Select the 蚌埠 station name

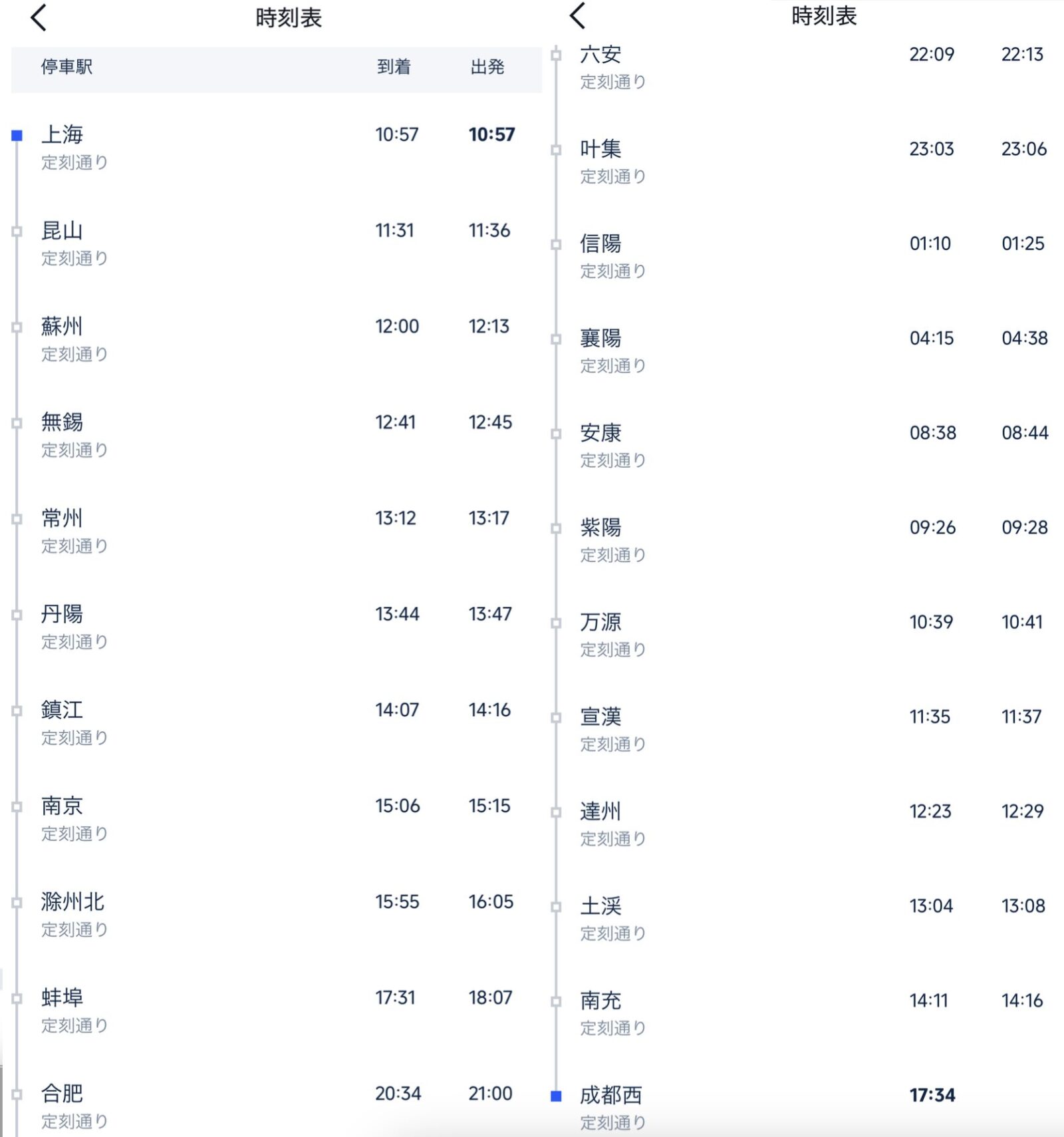pos(62,997)
